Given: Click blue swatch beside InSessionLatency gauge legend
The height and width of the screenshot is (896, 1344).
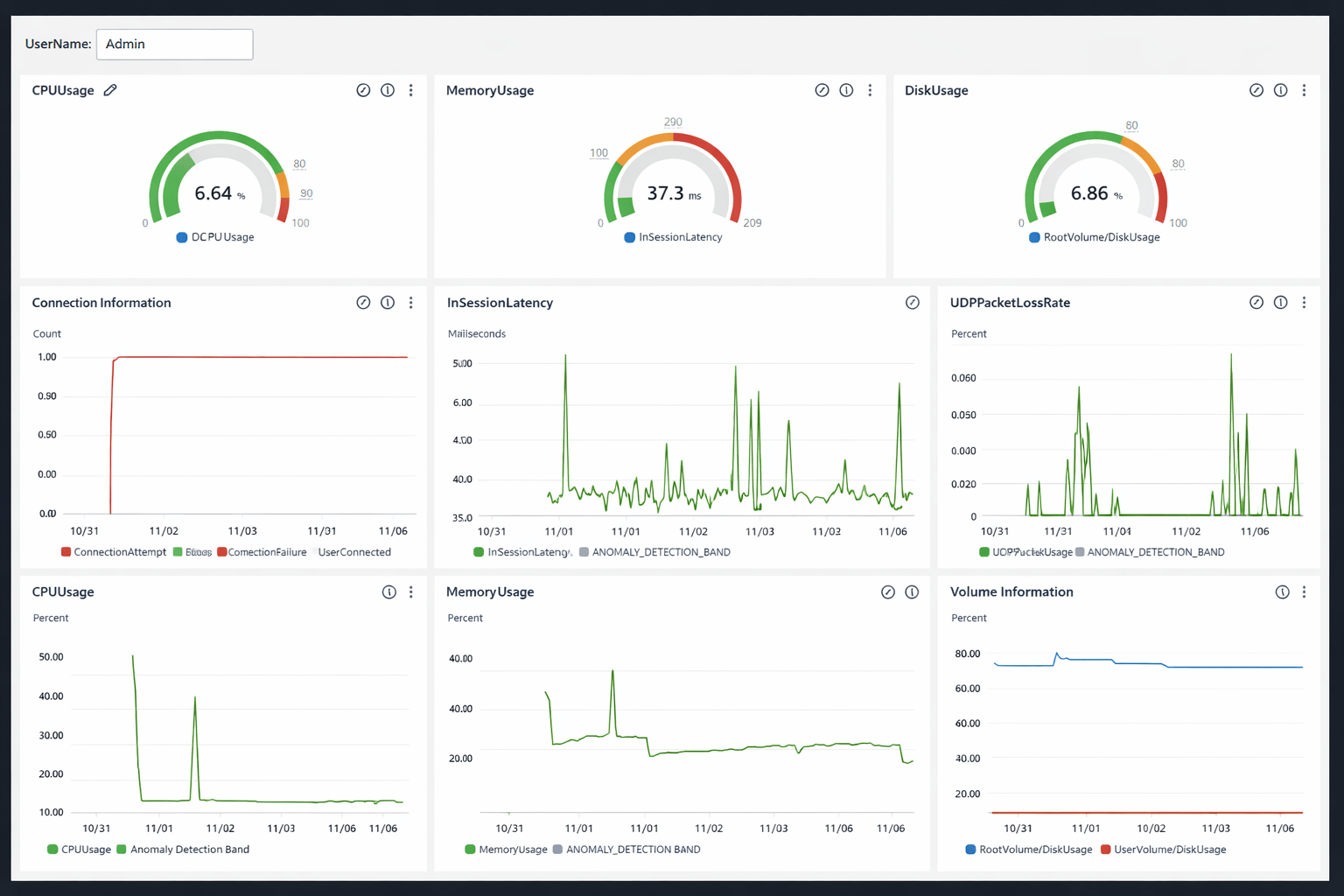Looking at the screenshot, I should coord(630,237).
